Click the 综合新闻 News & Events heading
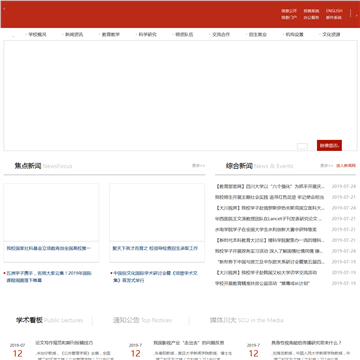Viewport: 360px width, 360px height. coord(259,166)
